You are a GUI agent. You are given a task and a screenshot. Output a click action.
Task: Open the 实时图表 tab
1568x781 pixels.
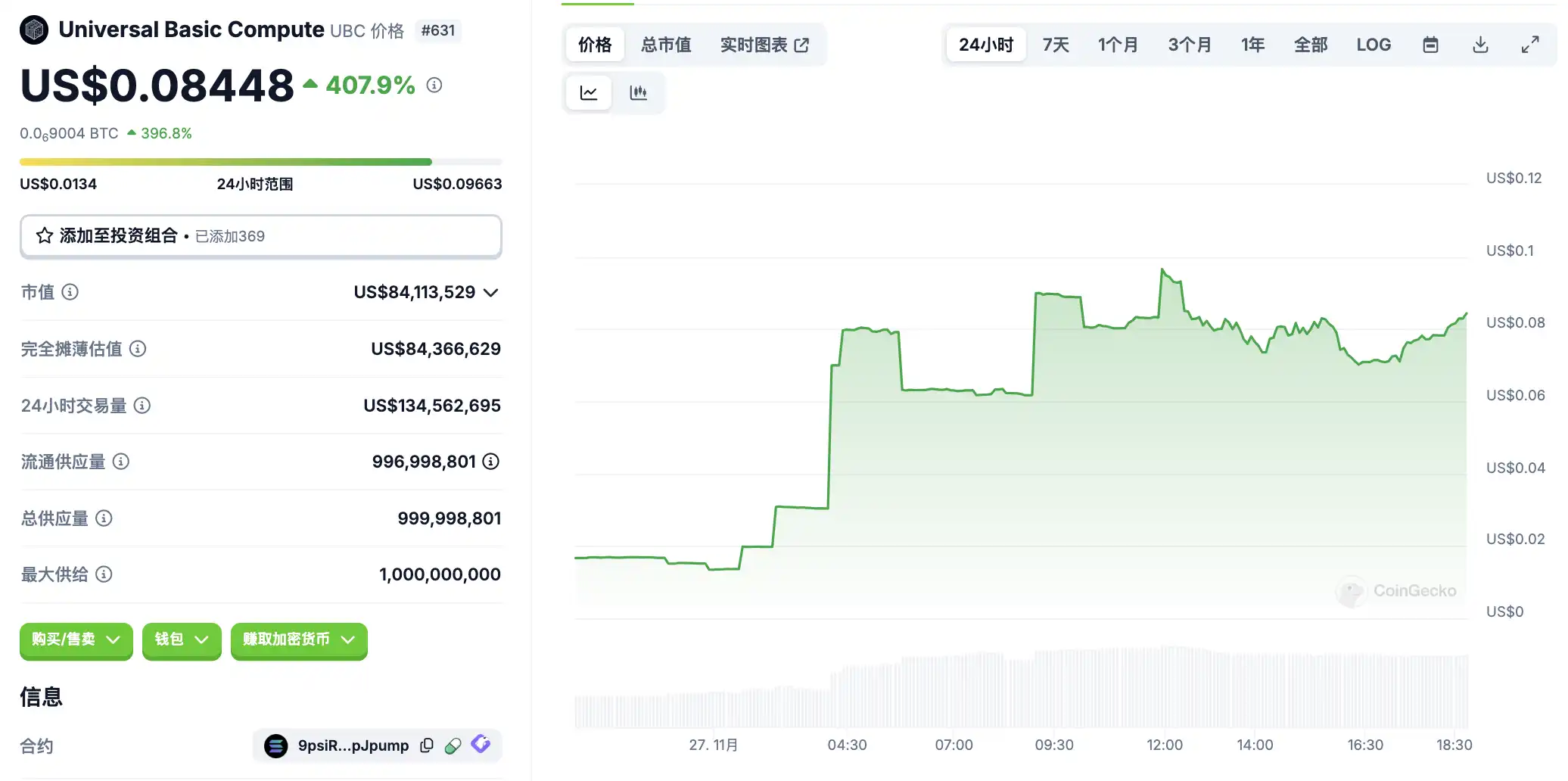pyautogui.click(x=764, y=45)
